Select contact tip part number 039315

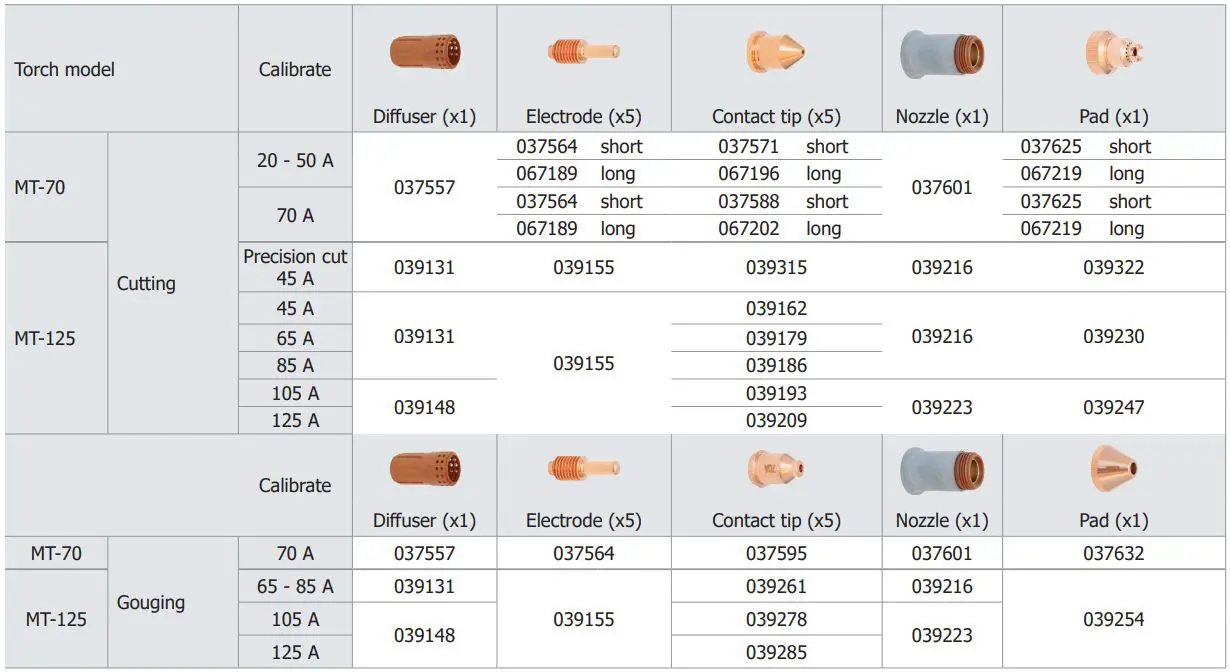coord(776,268)
